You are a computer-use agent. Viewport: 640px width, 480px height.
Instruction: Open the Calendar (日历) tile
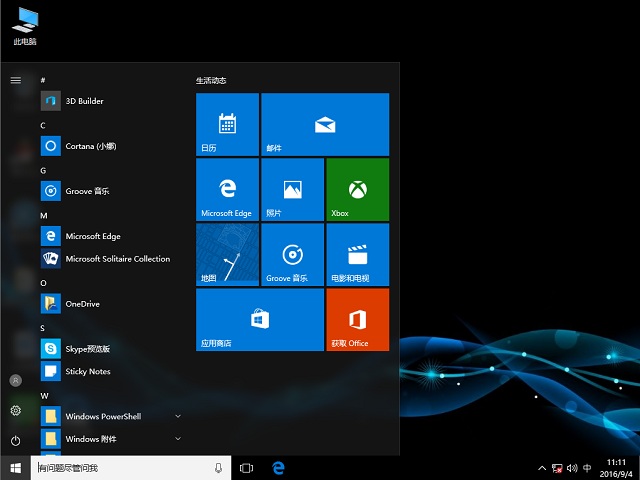(227, 124)
